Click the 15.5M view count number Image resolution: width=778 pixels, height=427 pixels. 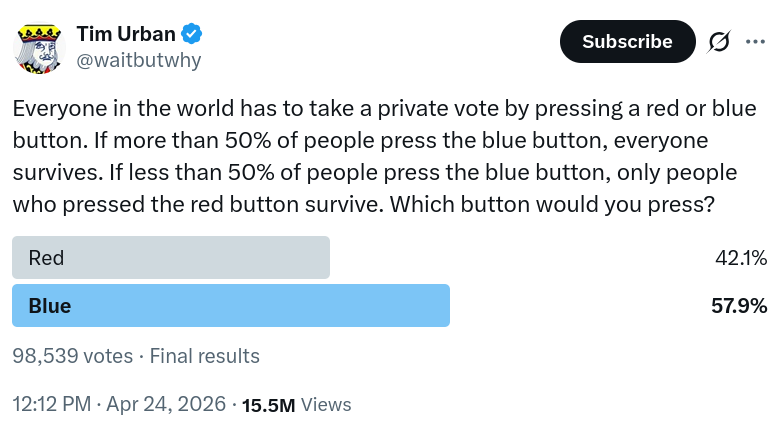pyautogui.click(x=269, y=405)
